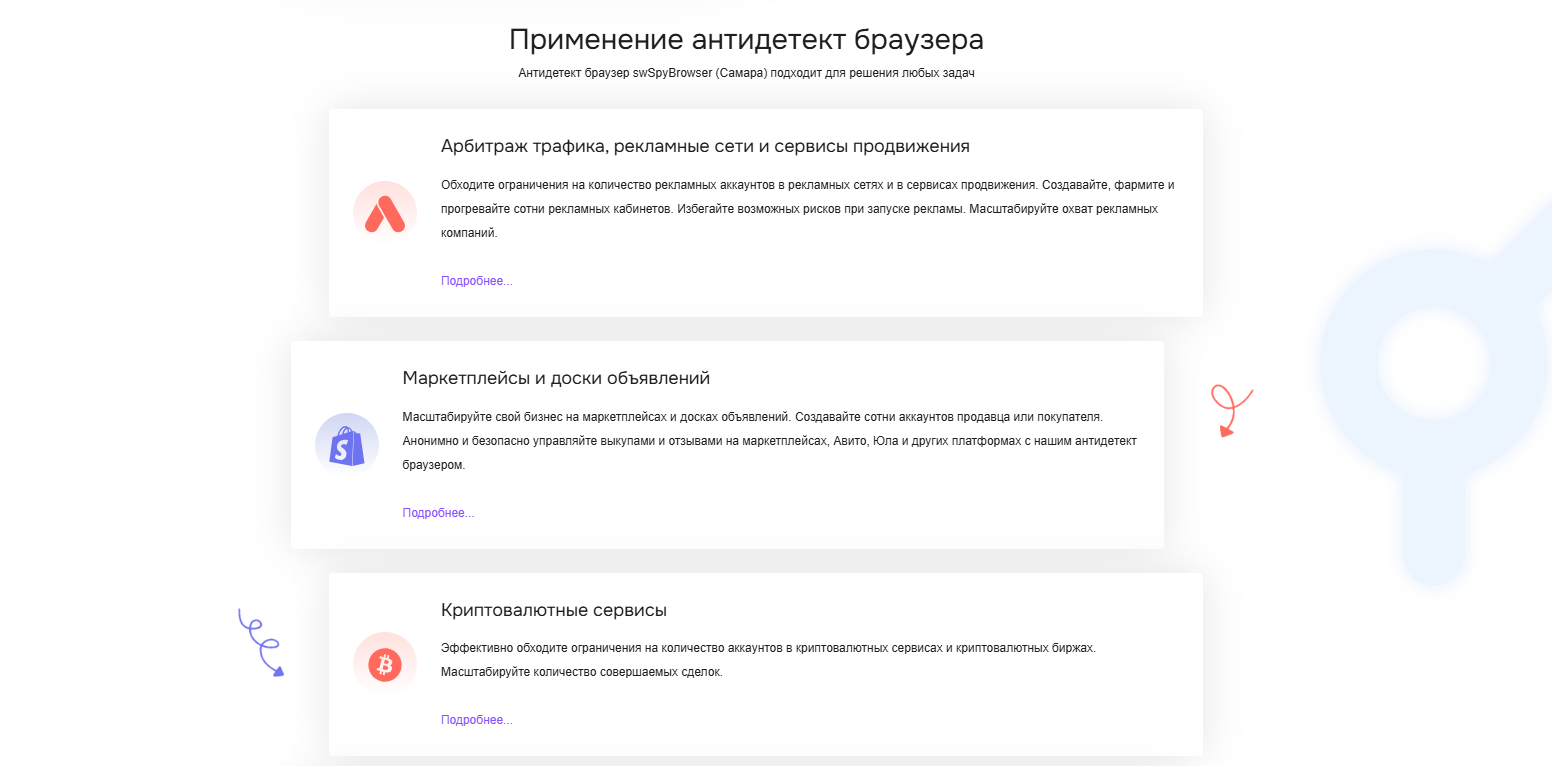Click the red Google Ads style icon
Screen dimensions: 1552x766
tap(385, 213)
